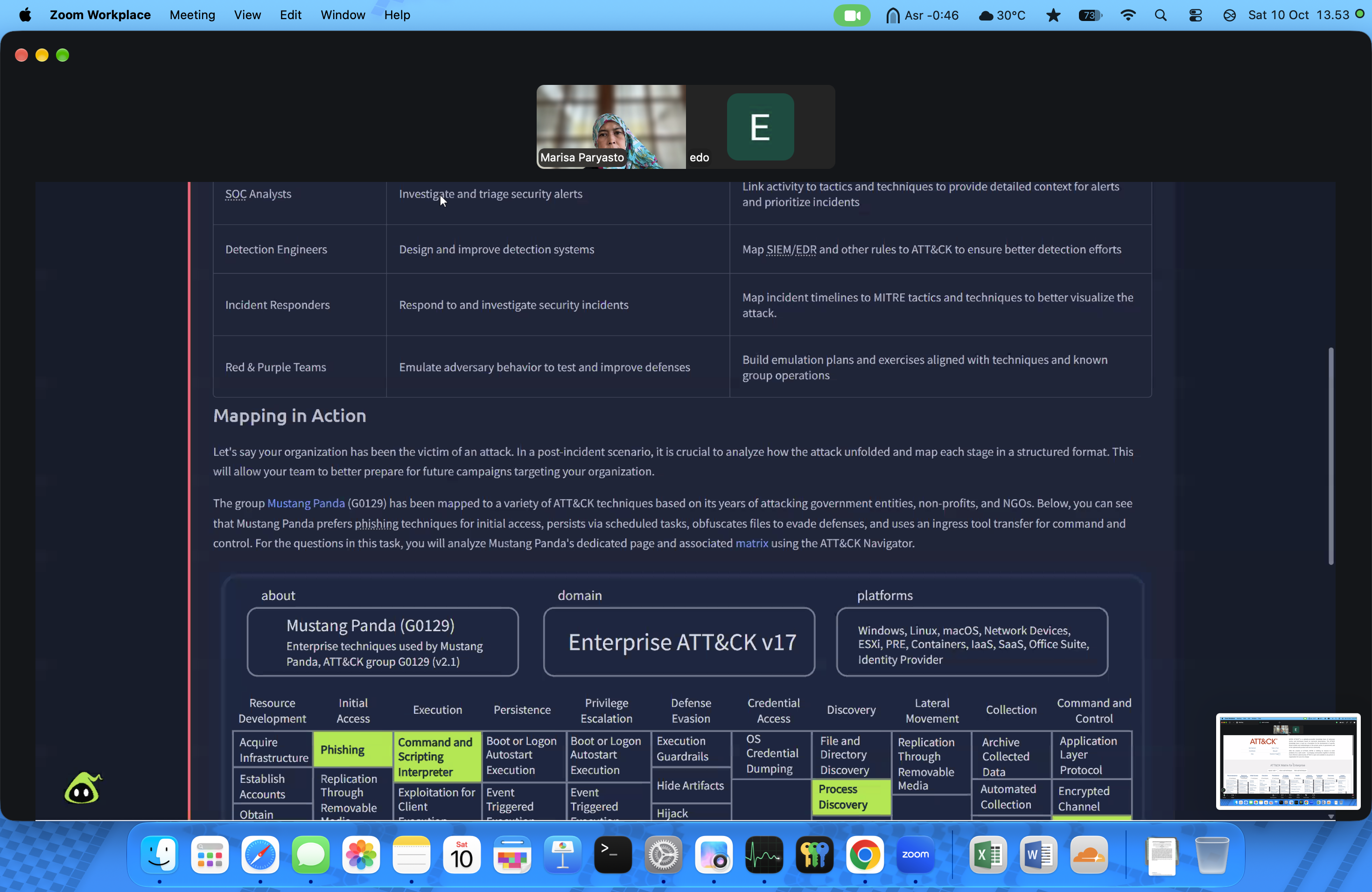Click the Detection Engineers table cell
The width and height of the screenshot is (1372, 892).
point(299,249)
